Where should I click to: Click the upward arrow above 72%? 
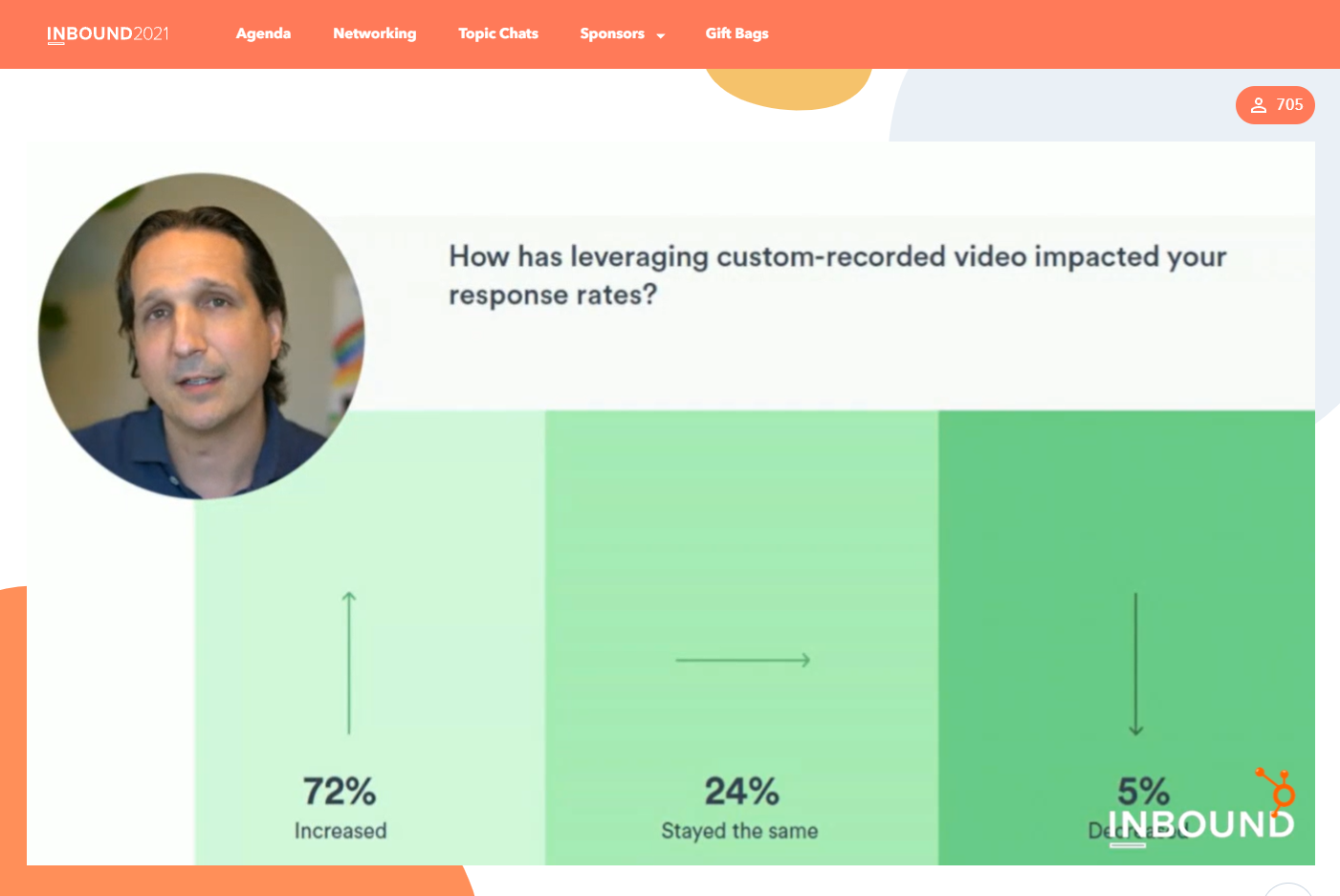tap(349, 663)
